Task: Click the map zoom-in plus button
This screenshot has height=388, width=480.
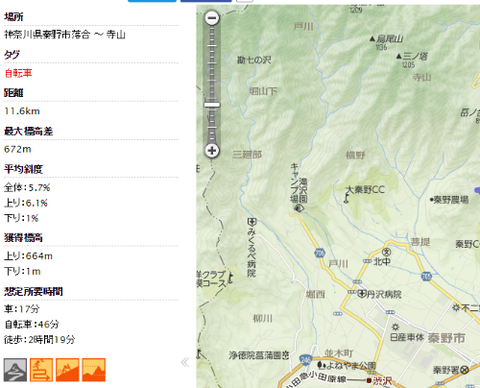Action: click(x=212, y=150)
